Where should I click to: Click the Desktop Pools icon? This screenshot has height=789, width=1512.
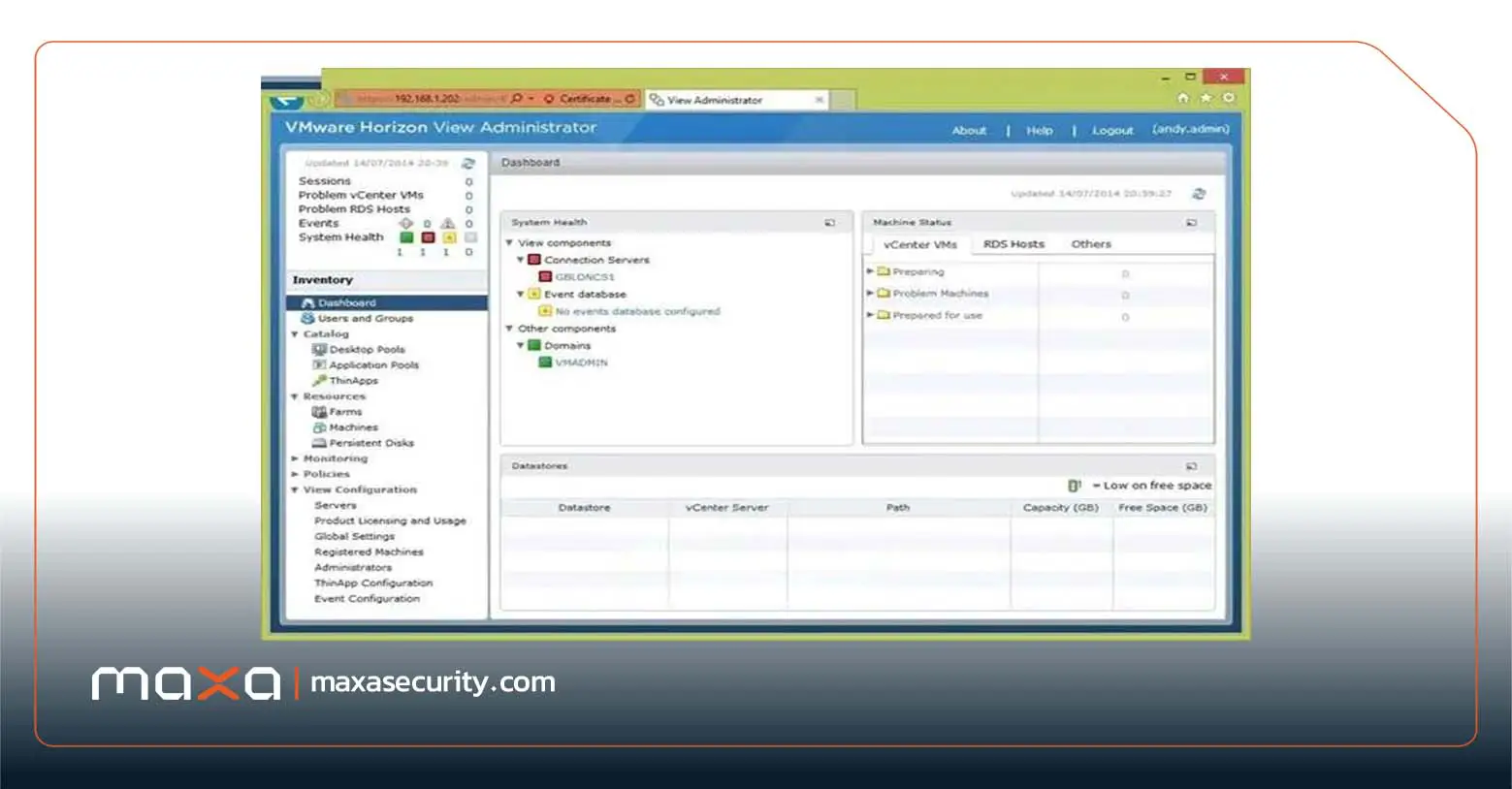pos(319,349)
